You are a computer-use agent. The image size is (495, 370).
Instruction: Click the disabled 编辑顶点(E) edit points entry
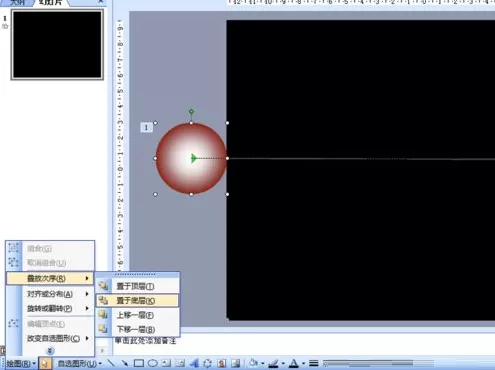coord(50,324)
